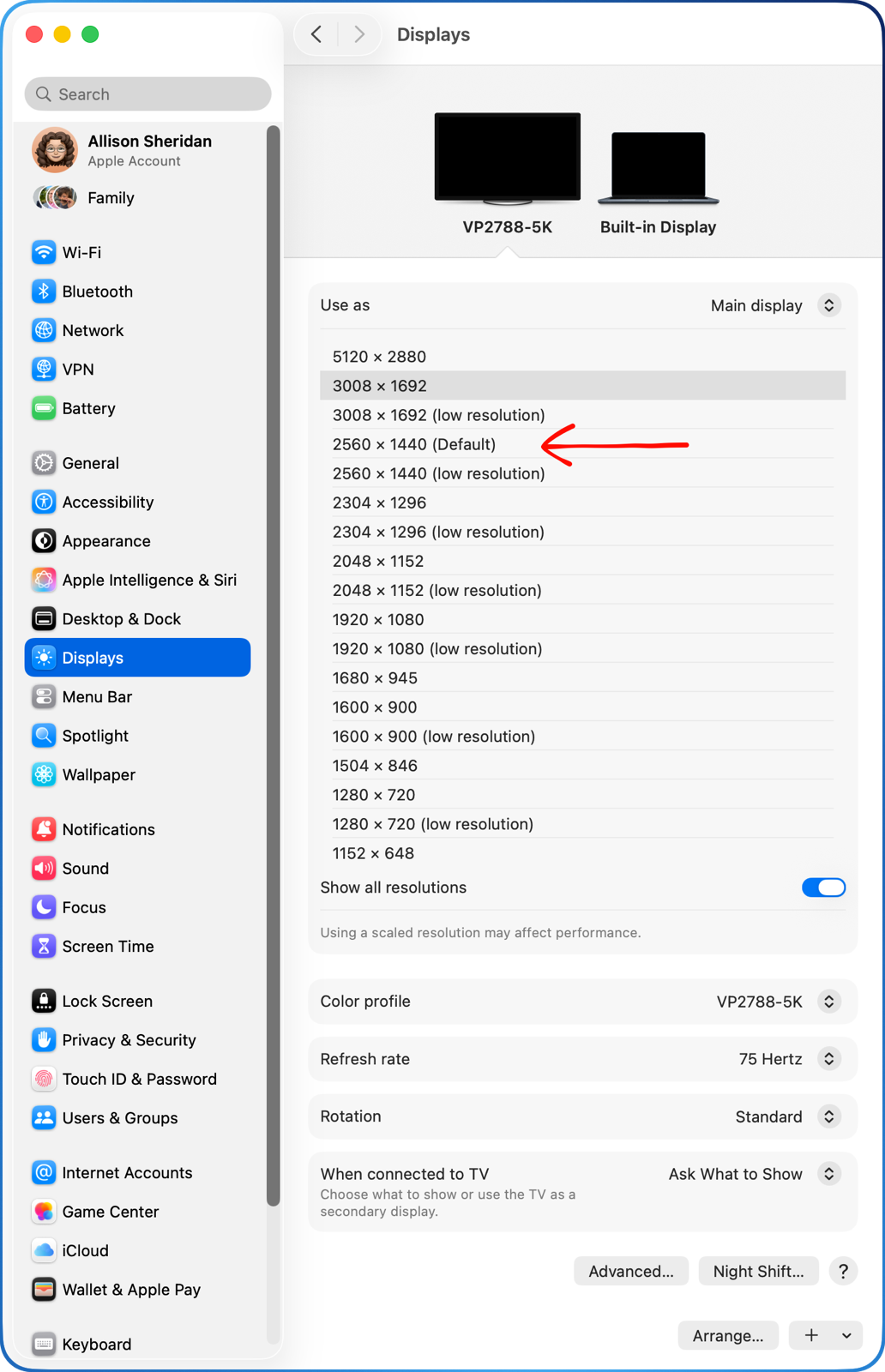
Task: Open Family settings in the sidebar
Action: coord(137,198)
